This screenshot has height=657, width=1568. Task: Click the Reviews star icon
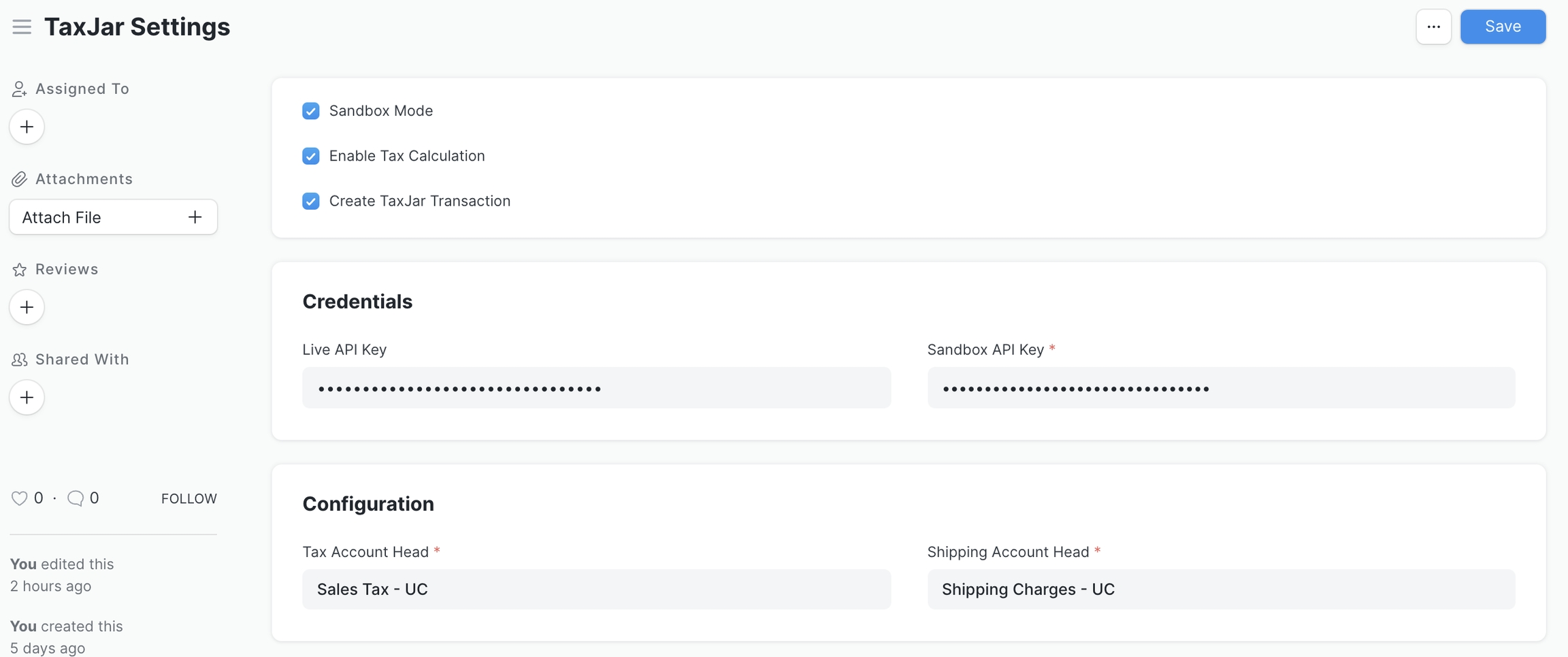pos(19,270)
